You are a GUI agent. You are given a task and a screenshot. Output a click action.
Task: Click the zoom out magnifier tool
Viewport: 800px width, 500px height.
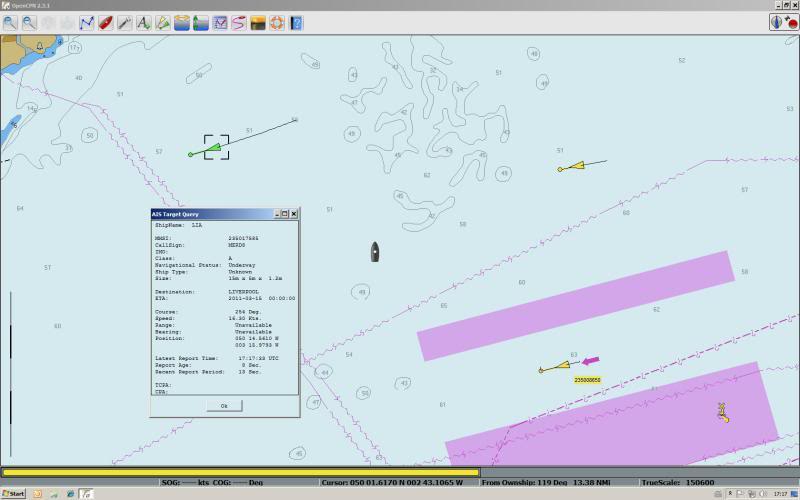29,22
